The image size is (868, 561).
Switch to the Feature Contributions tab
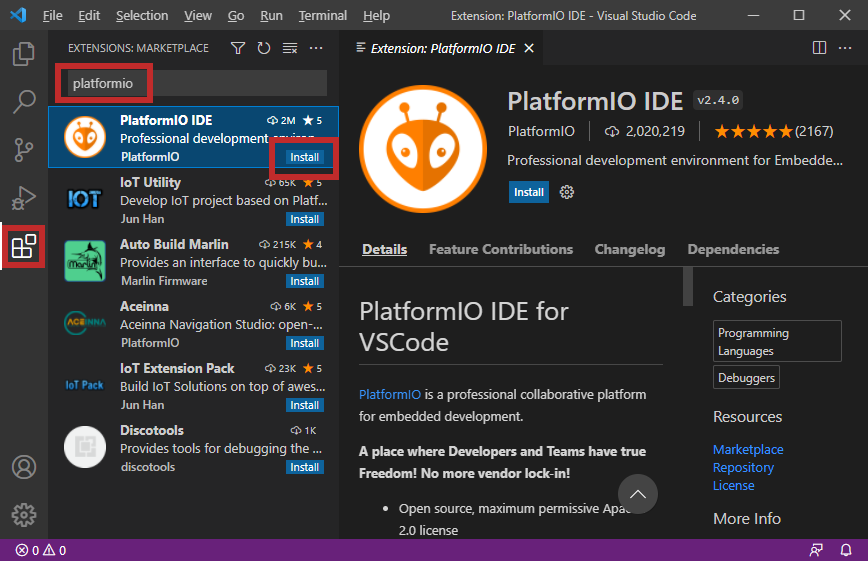pyautogui.click(x=501, y=249)
